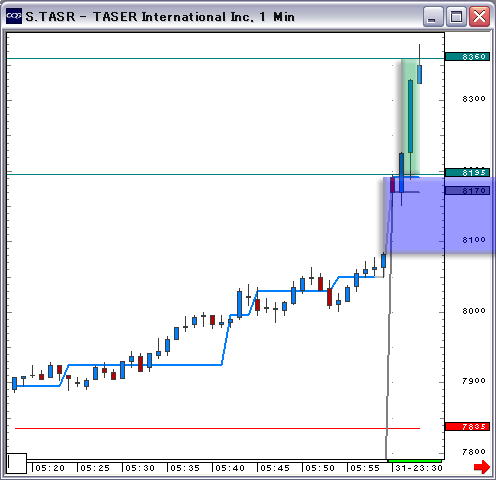
Task: Click the 7900 price scale value
Action: tap(474, 381)
